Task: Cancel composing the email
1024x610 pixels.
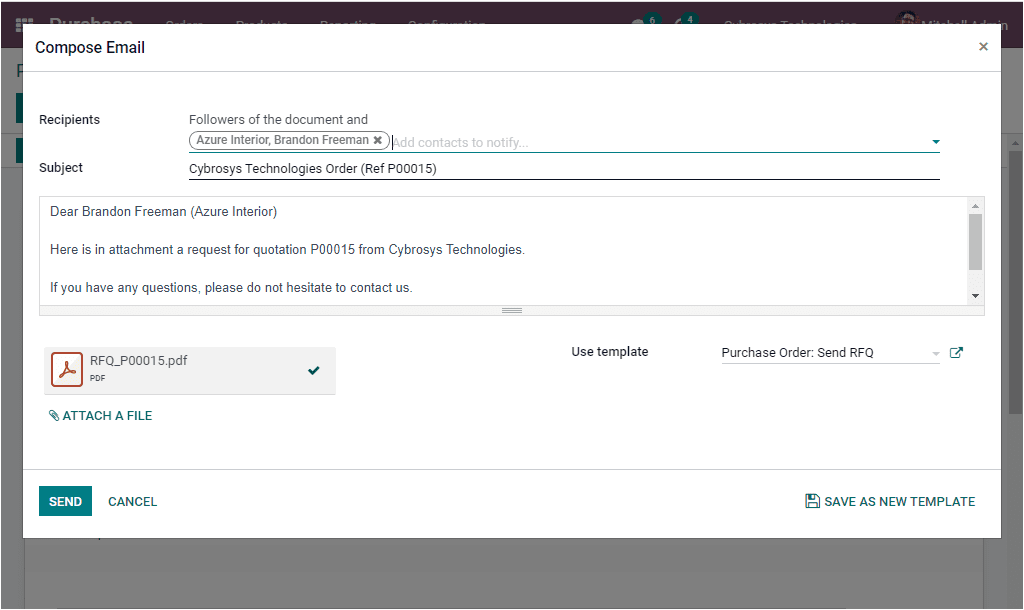Action: coord(132,501)
